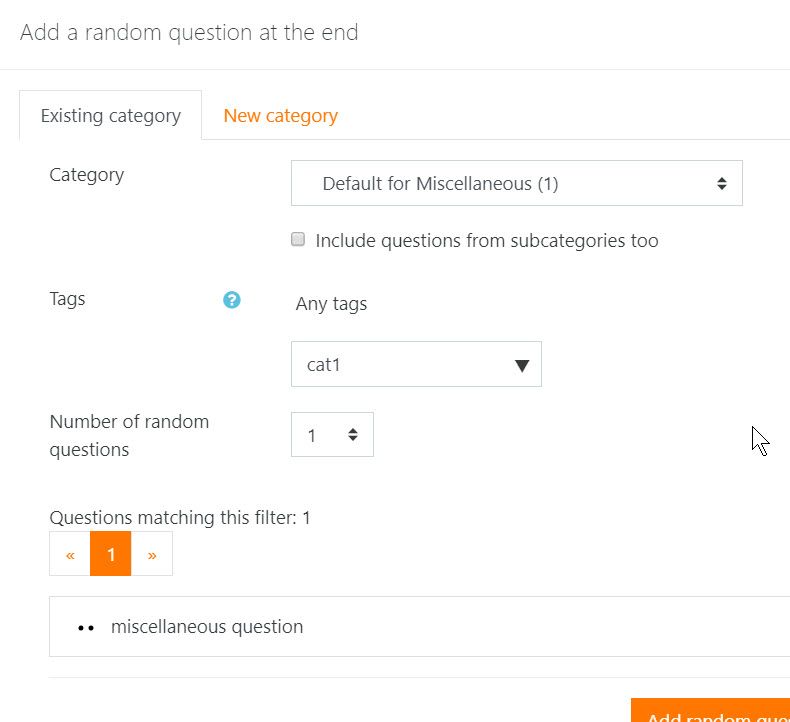Select page 1 in the pagination
Viewport: 790px width, 722px height.
(110, 554)
